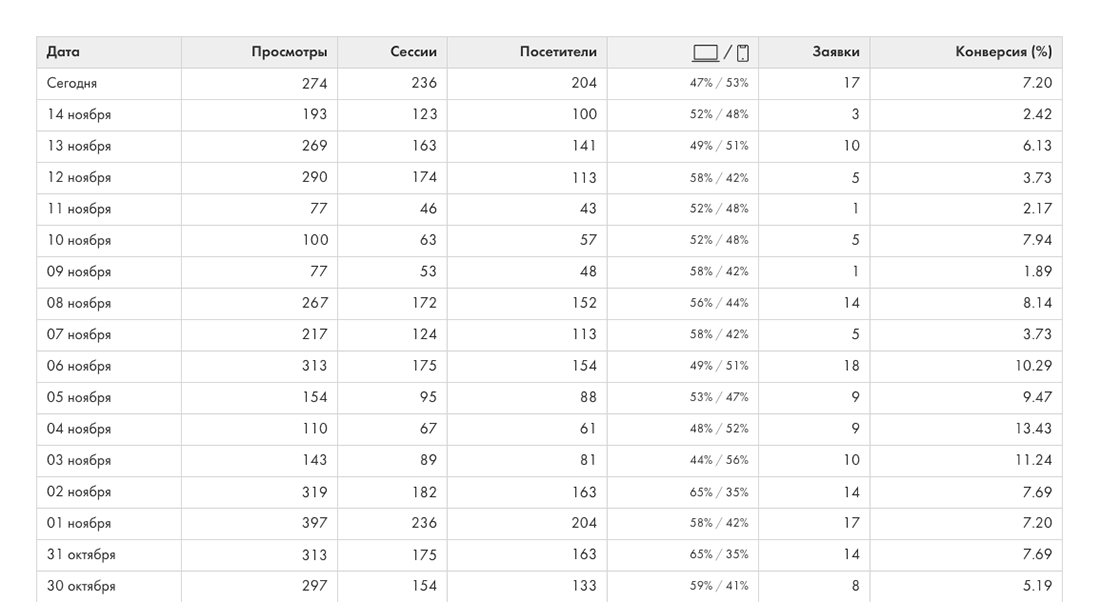Screen dimensions: 1100x602
Task: Click conversion value 13.43 for 04 ноября
Action: [1033, 429]
